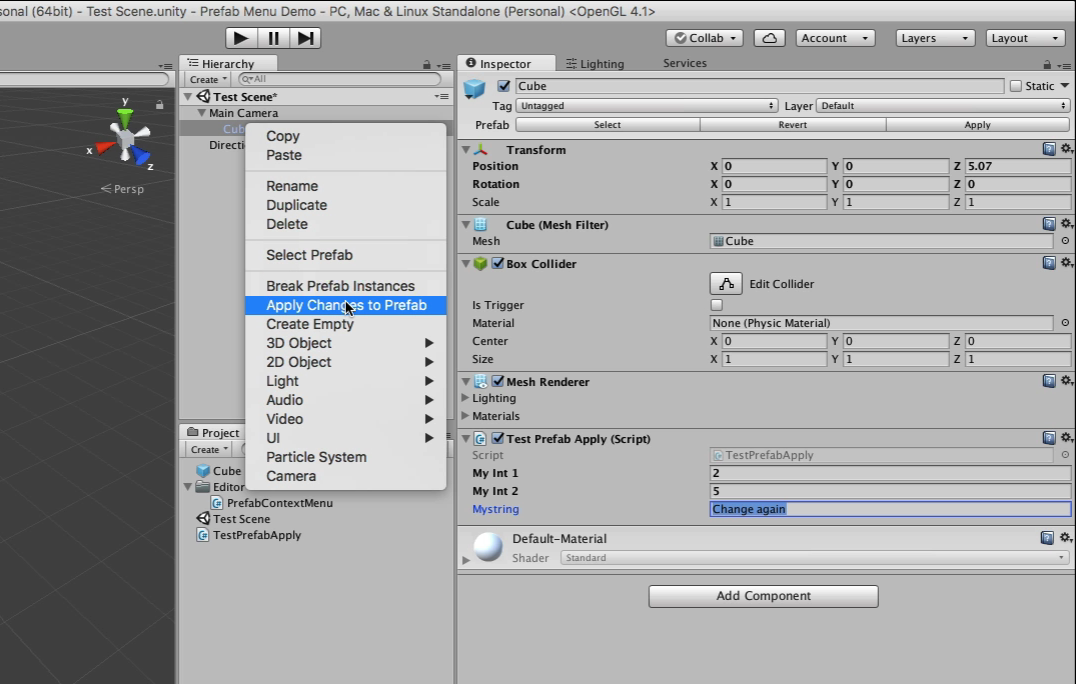Toggle the Box Collider enabled checkbox

coord(498,263)
